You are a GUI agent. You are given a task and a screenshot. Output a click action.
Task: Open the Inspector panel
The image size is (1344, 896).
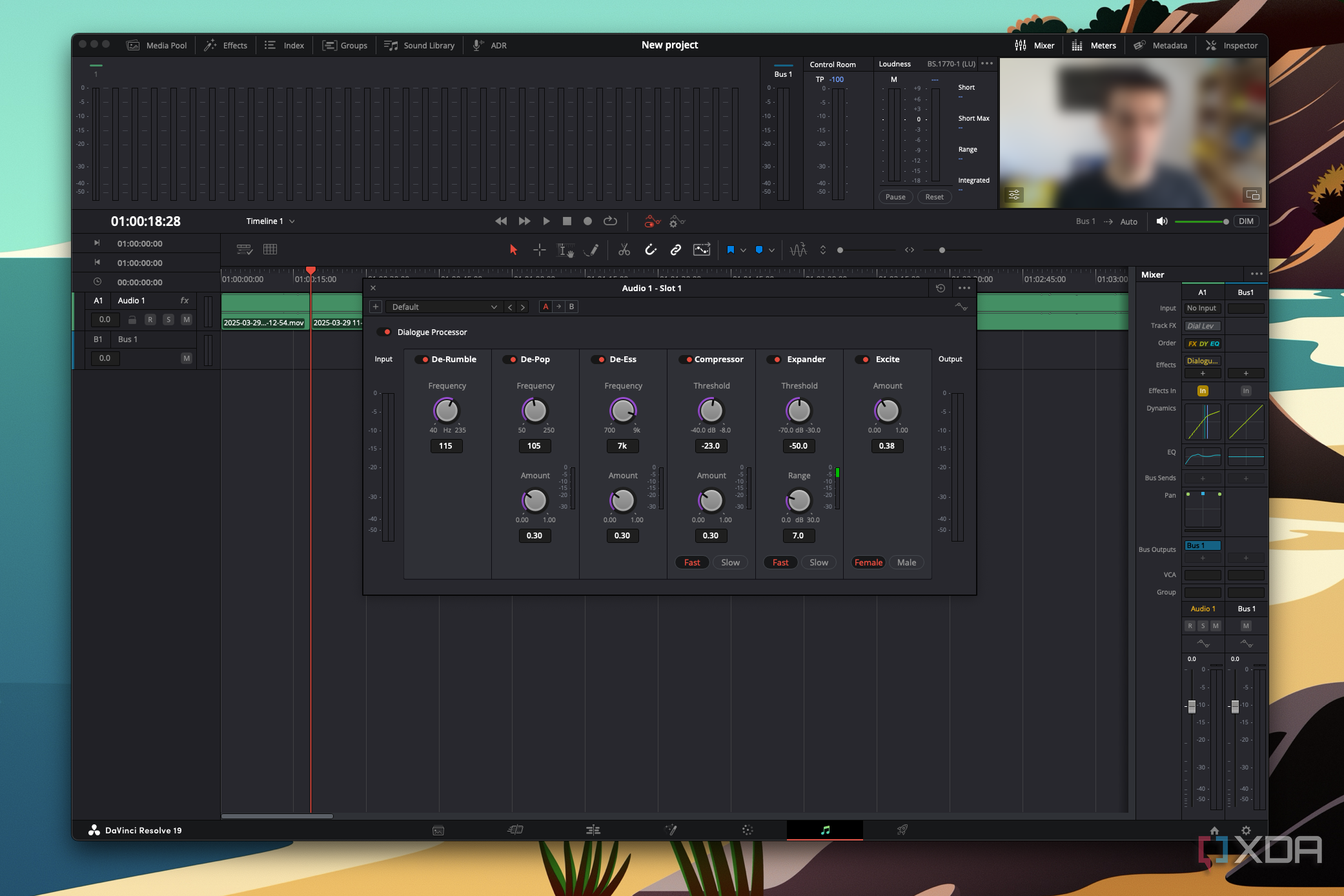coord(1232,45)
